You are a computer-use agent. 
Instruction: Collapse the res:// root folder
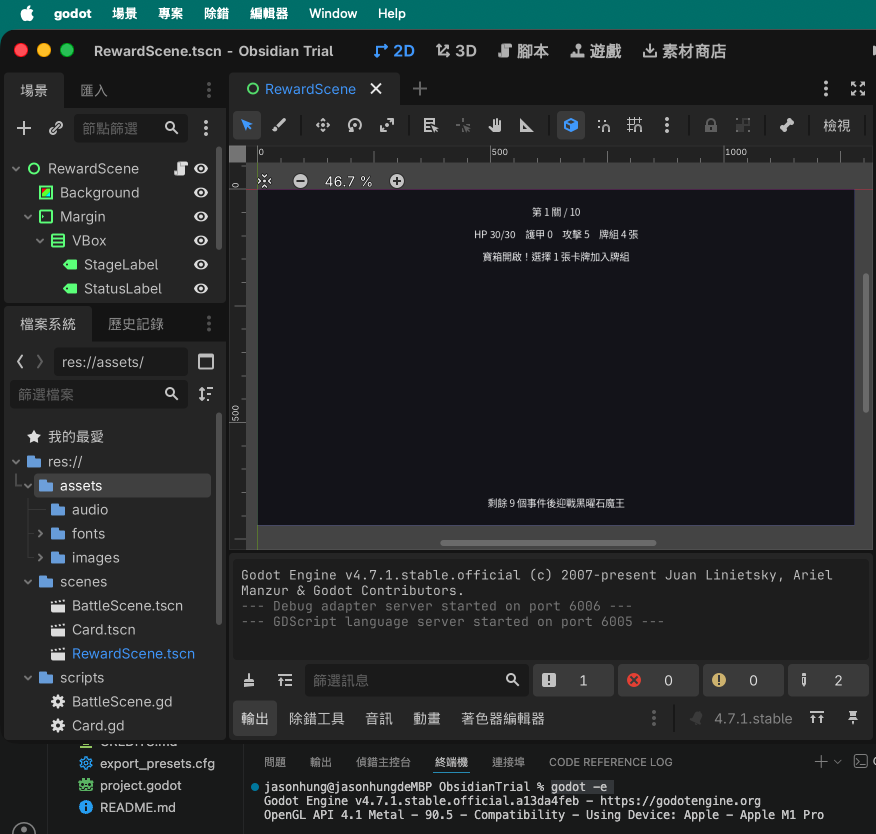(16, 461)
